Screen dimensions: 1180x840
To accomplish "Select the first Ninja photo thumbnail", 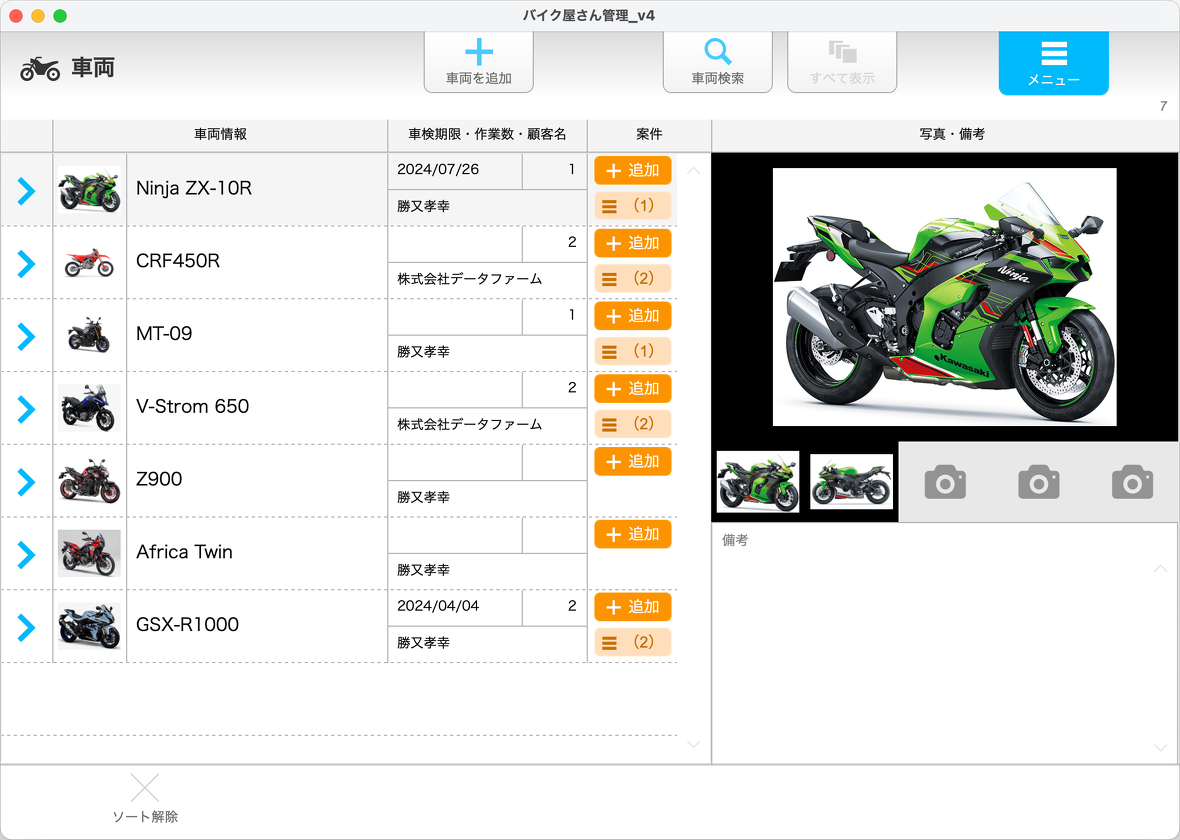I will [757, 482].
